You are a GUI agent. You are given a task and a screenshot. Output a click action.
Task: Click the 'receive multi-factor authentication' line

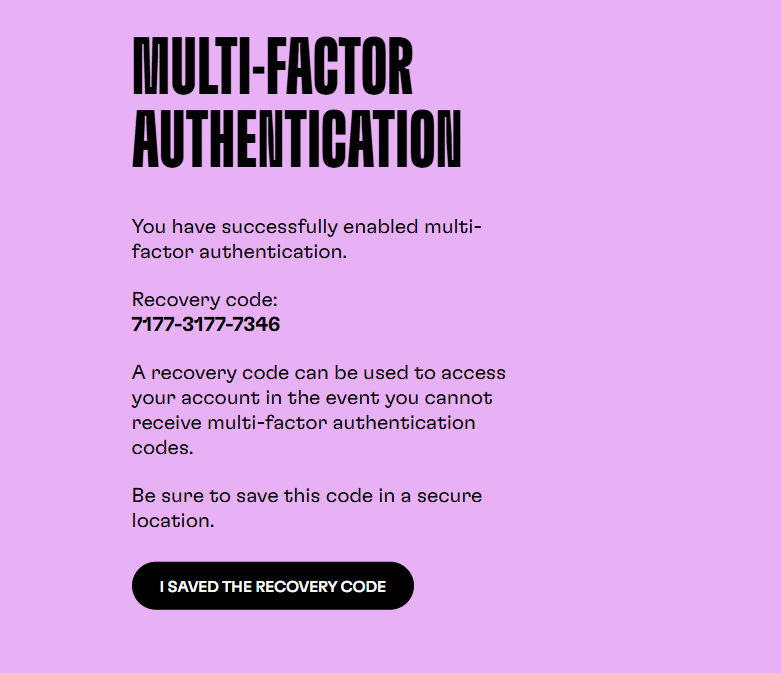click(x=303, y=423)
